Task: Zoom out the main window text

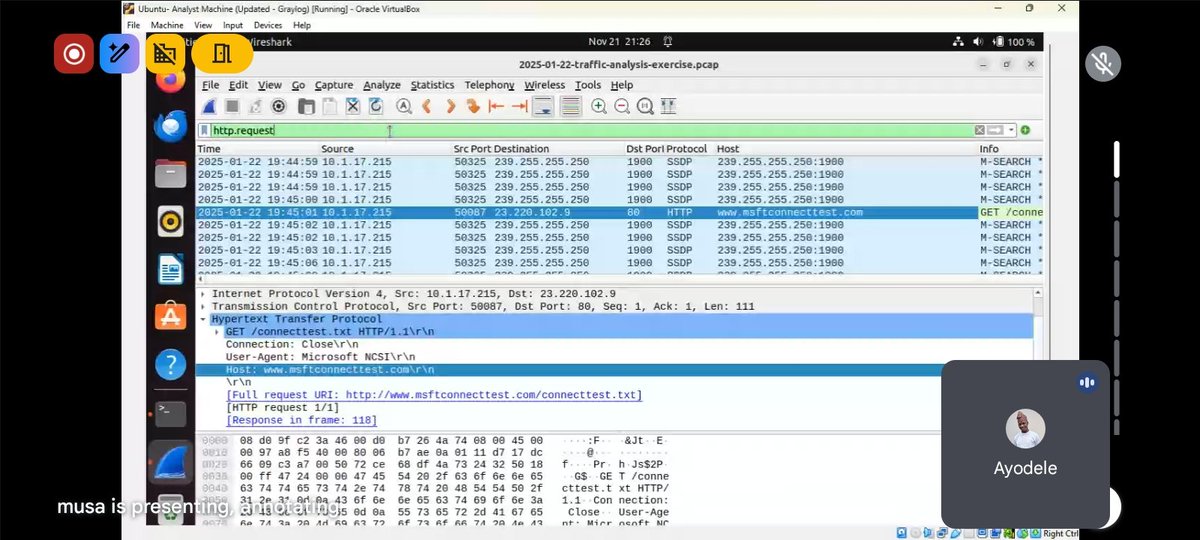Action: coord(622,106)
